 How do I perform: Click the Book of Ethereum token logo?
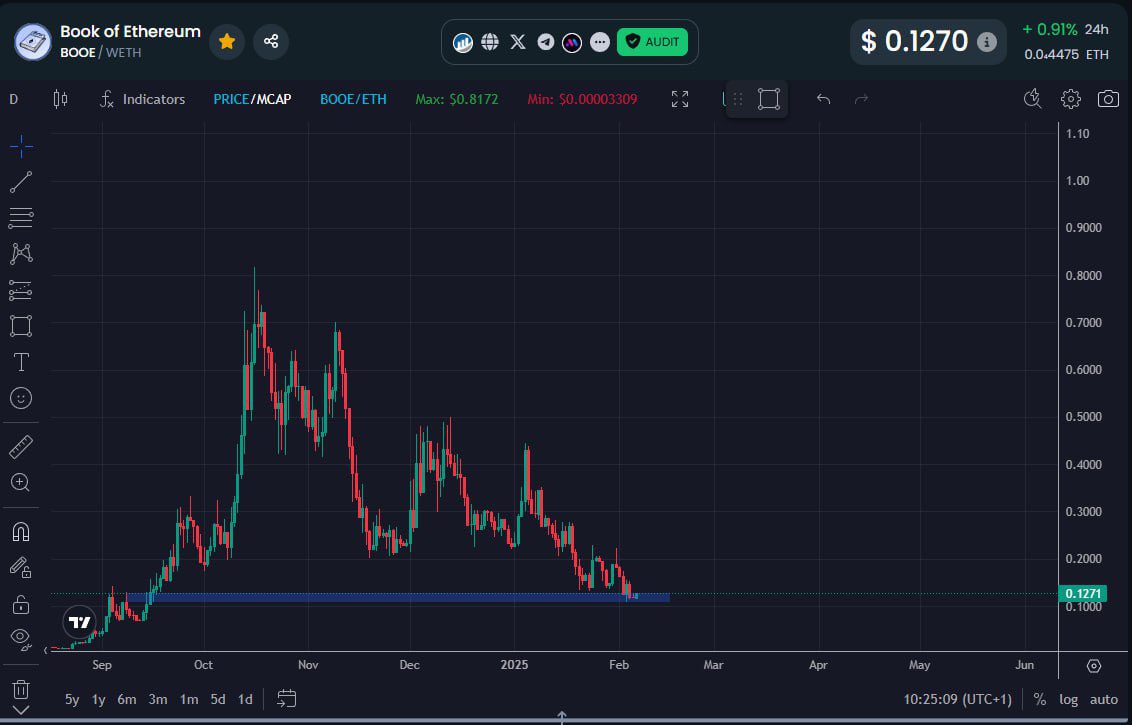tap(32, 42)
